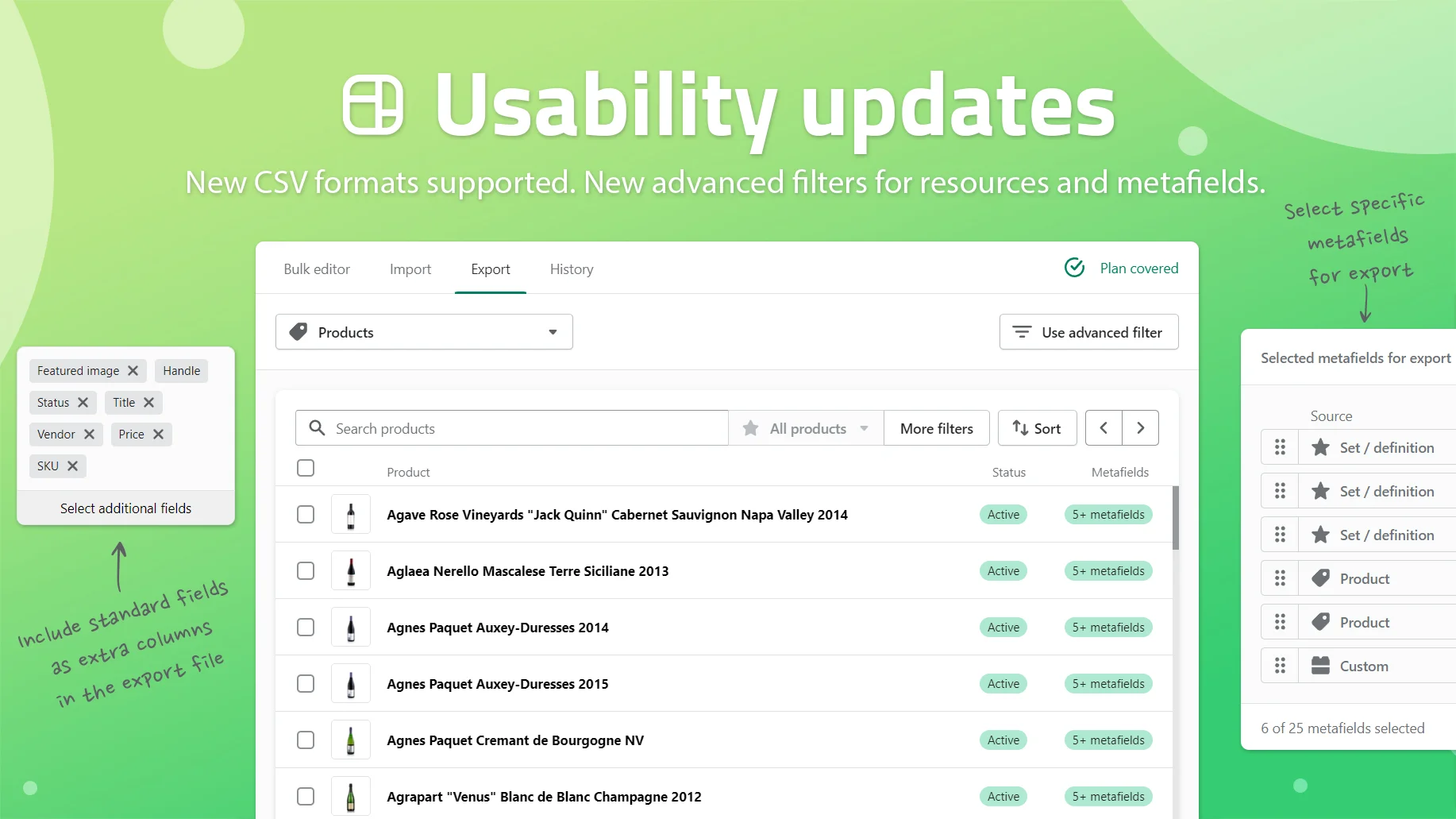Remove the Title field tag
Viewport: 1456px width, 819px height.
click(148, 403)
